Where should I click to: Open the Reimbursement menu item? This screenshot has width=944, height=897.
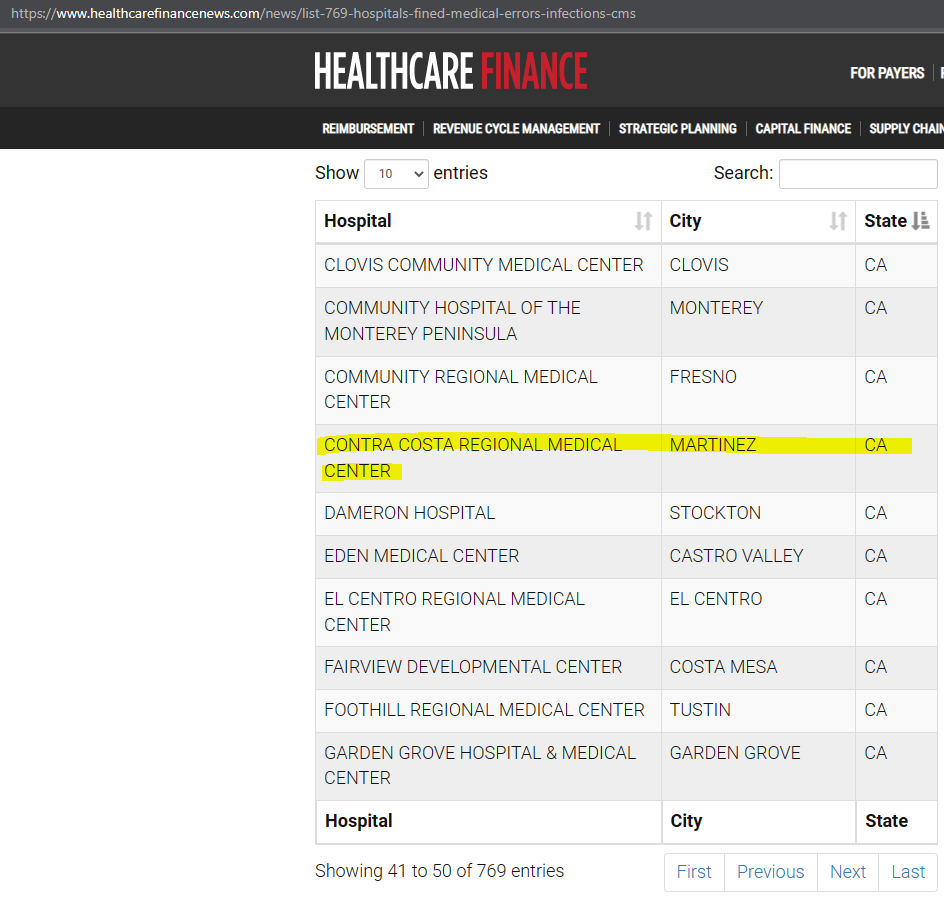tap(368, 129)
